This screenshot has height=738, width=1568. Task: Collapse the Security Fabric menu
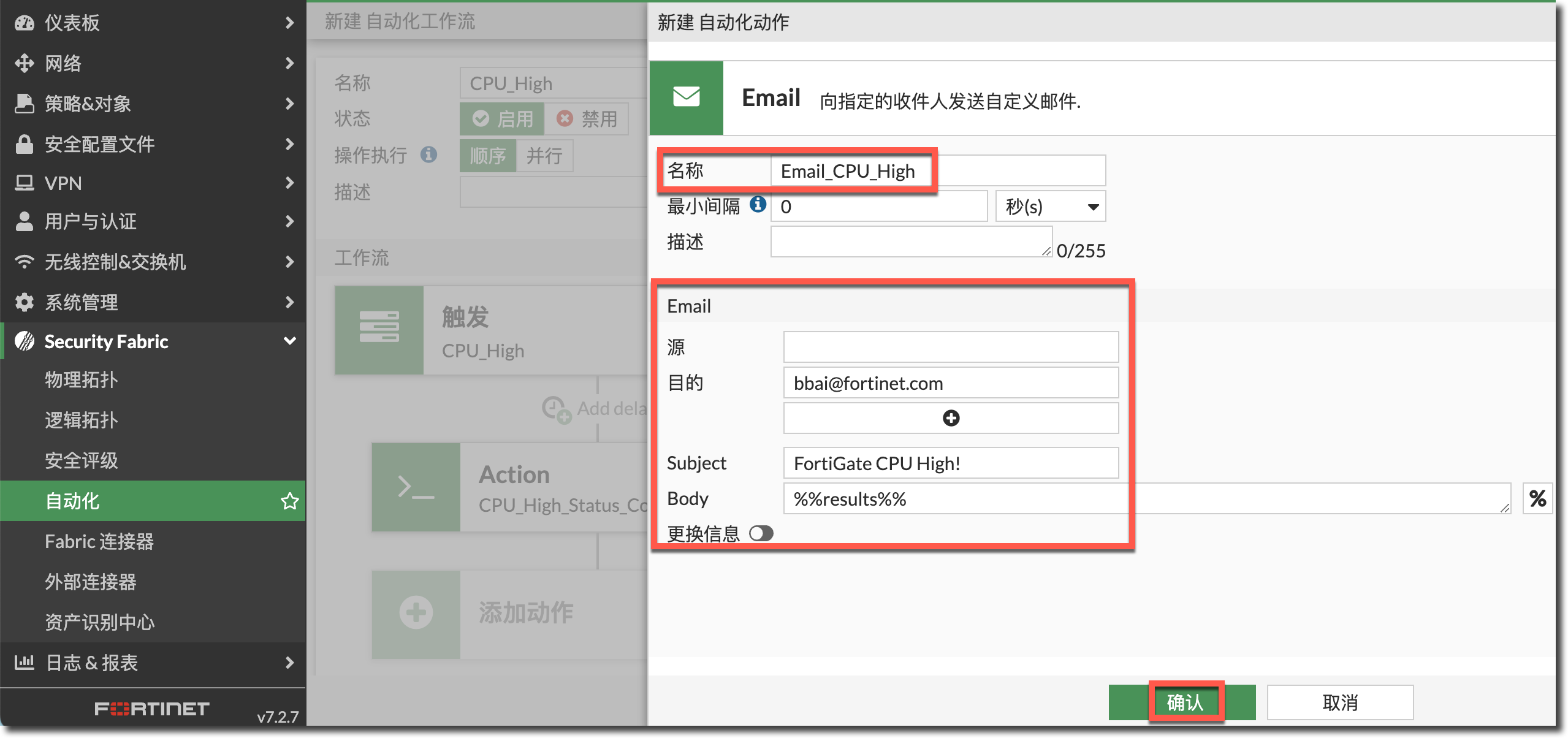pos(289,341)
